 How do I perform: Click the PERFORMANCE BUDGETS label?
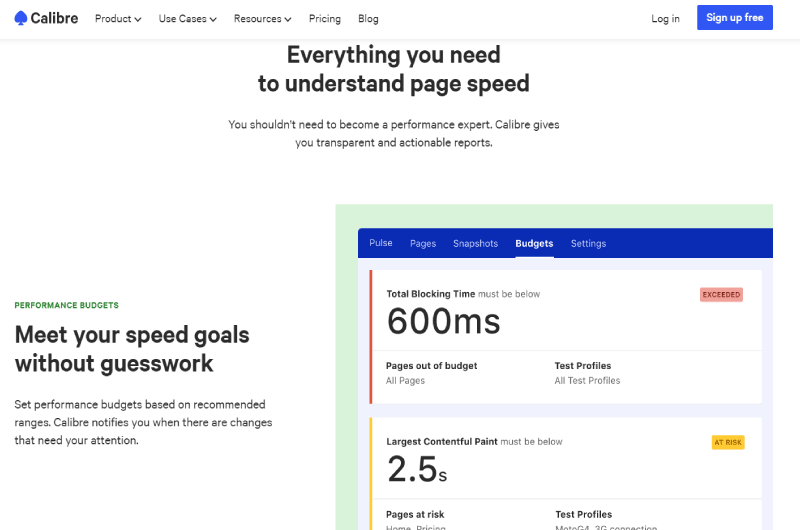click(66, 305)
